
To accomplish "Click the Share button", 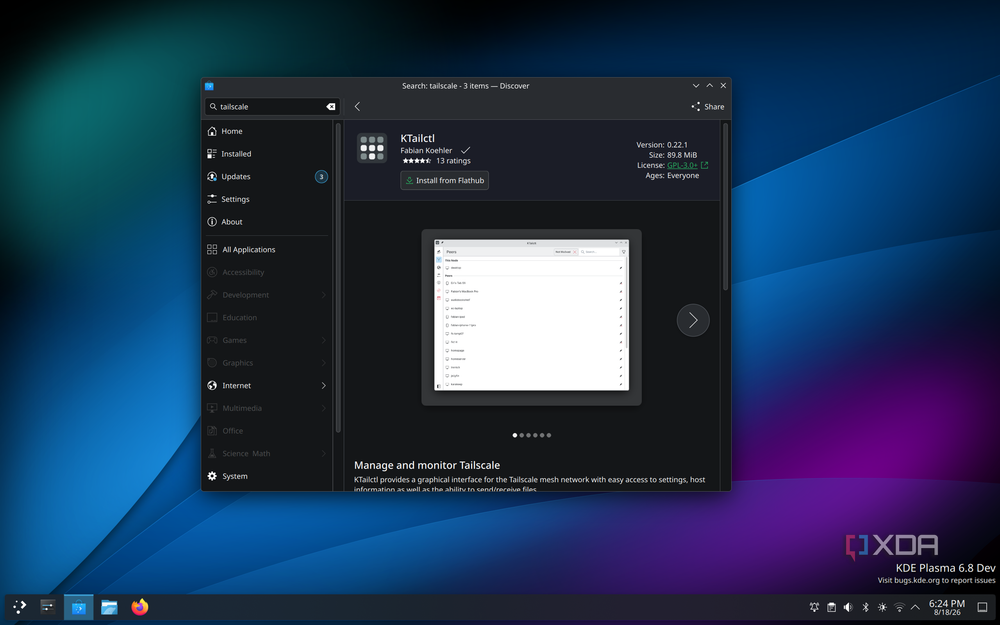I will tap(708, 107).
